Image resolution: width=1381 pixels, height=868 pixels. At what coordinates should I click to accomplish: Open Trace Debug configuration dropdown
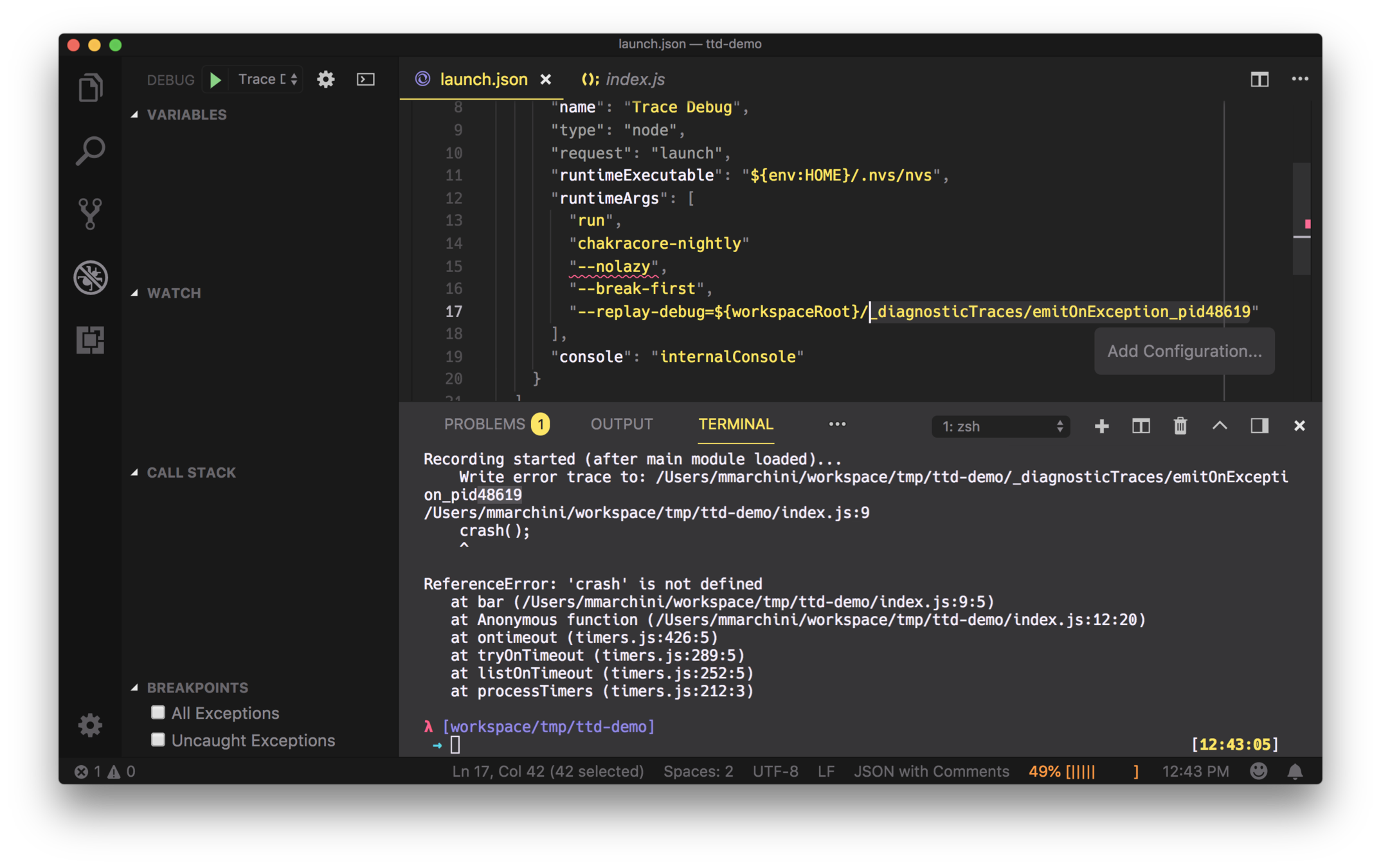pos(267,80)
